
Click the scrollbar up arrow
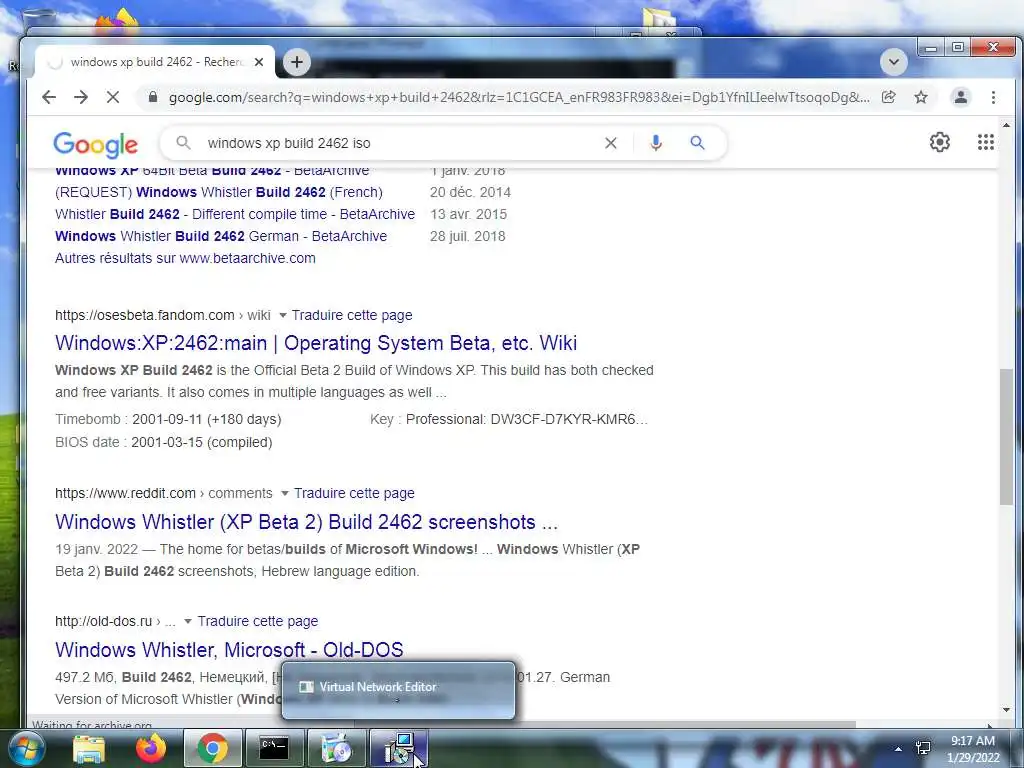1006,125
